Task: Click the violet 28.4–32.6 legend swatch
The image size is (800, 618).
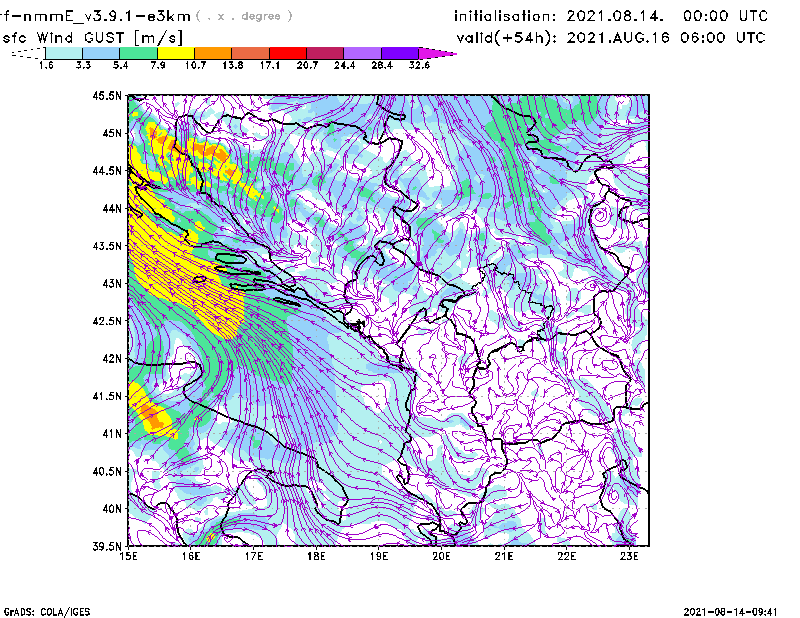Action: point(400,53)
